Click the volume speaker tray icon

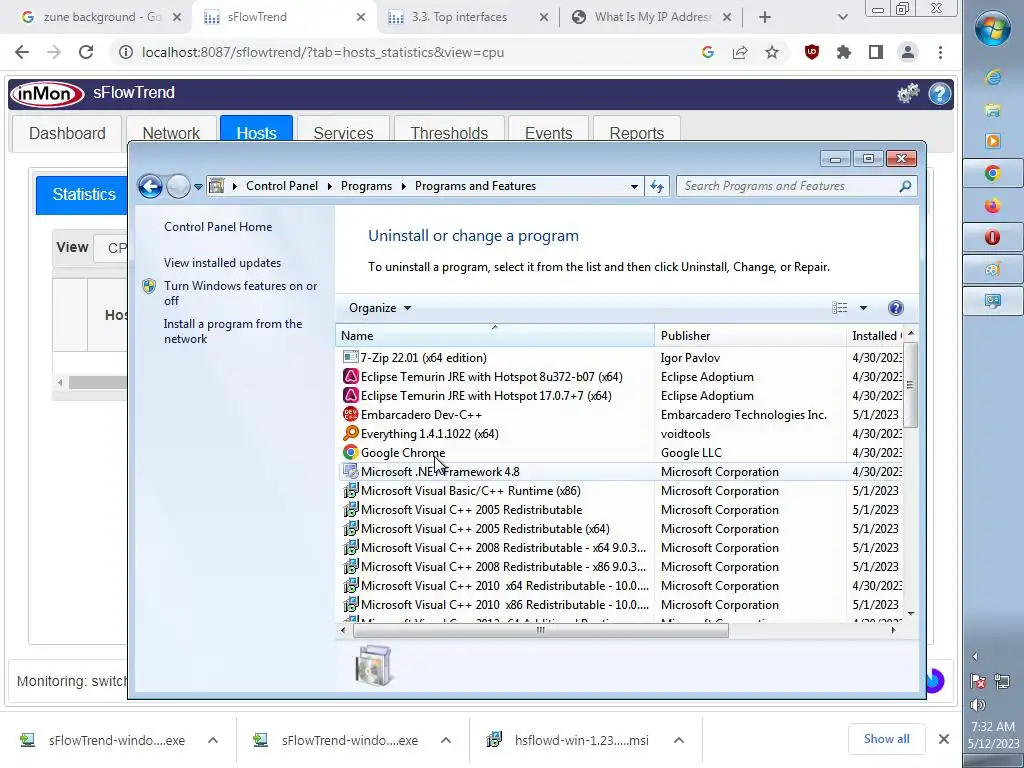tap(978, 705)
